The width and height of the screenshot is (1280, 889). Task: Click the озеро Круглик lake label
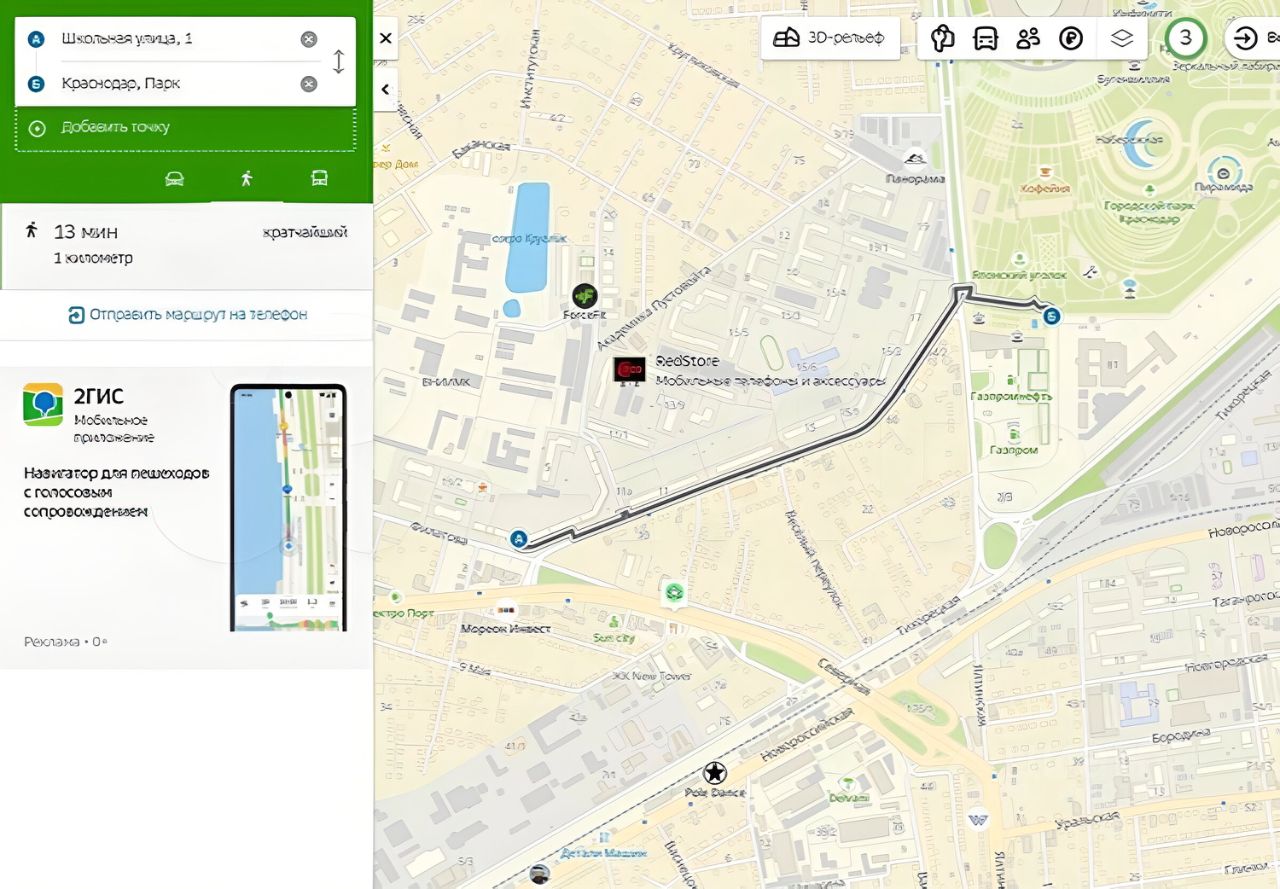pyautogui.click(x=530, y=238)
